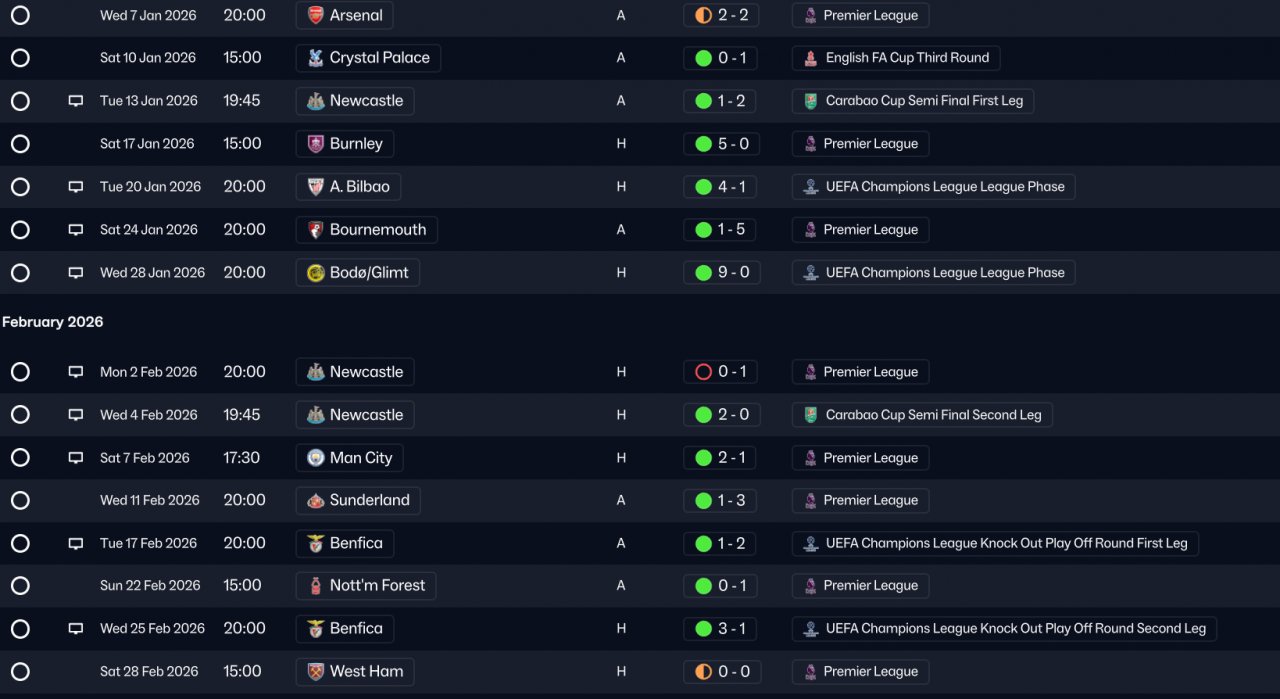Click the West Ham crest icon
Screen dimensions: 1280x699
pos(315,672)
